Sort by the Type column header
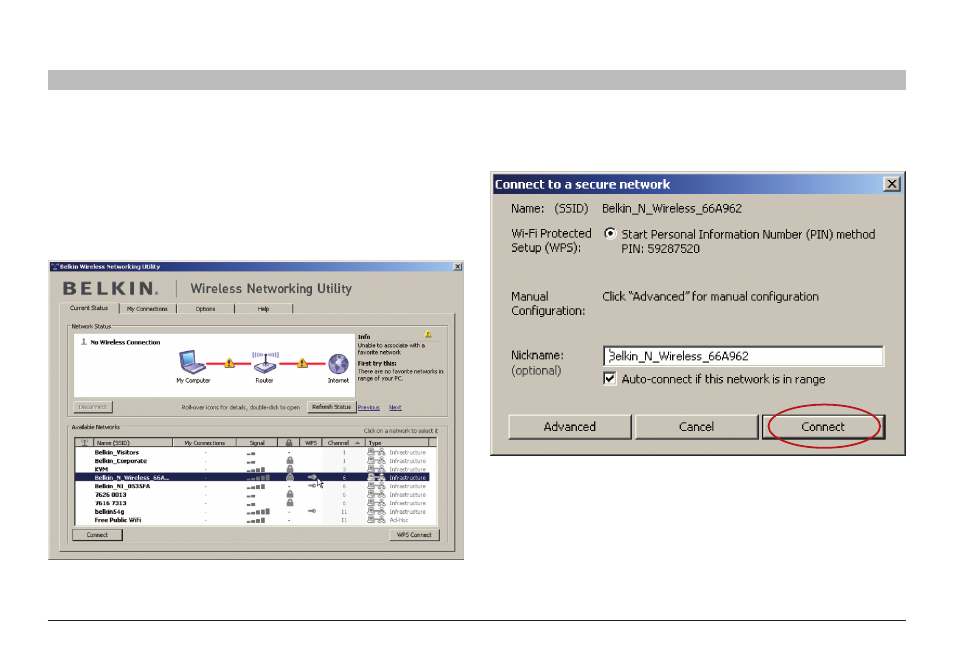The image size is (954, 668). (397, 443)
